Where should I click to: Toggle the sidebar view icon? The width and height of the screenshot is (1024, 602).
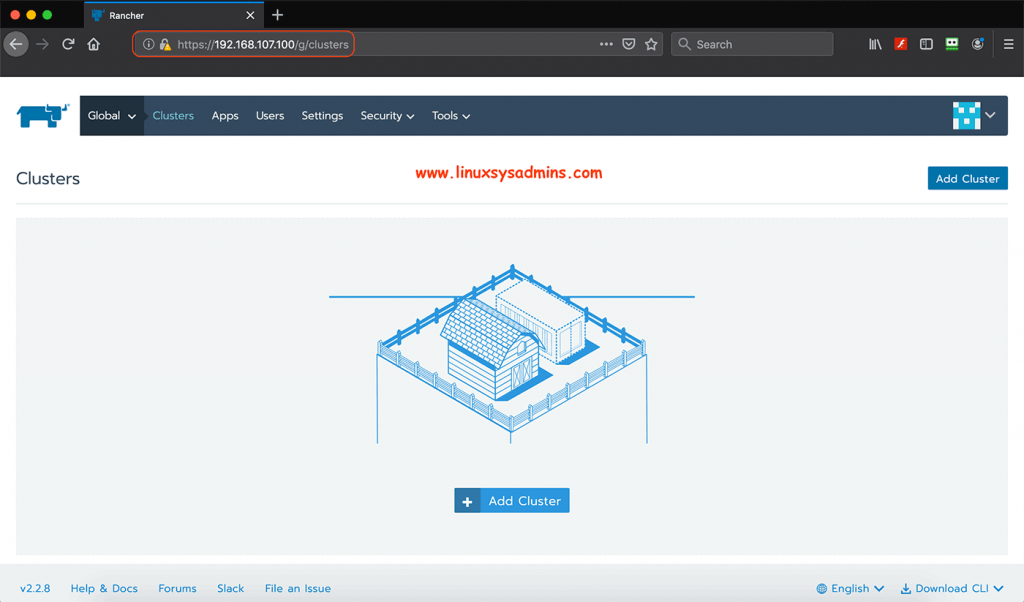coord(926,44)
